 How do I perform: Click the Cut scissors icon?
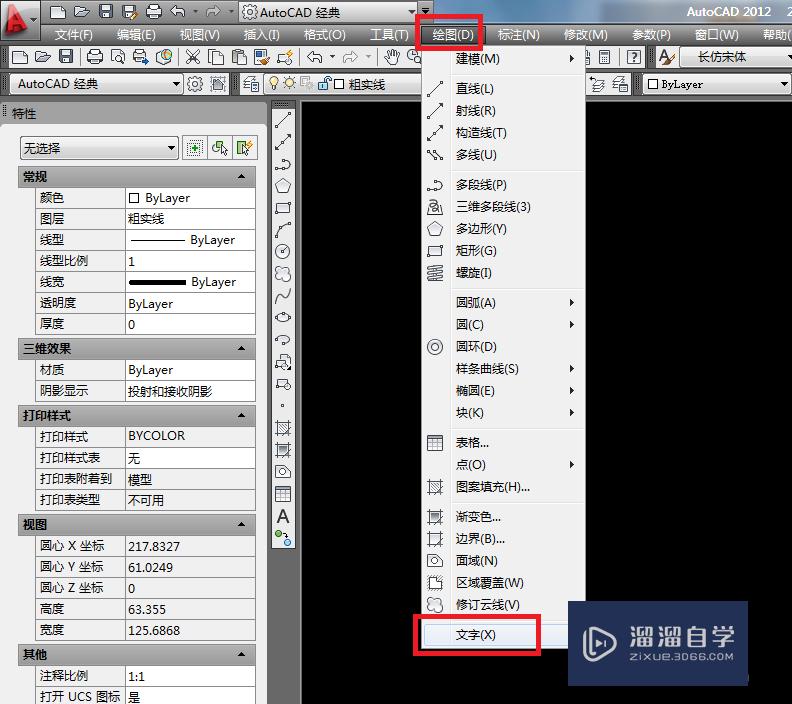[192, 57]
